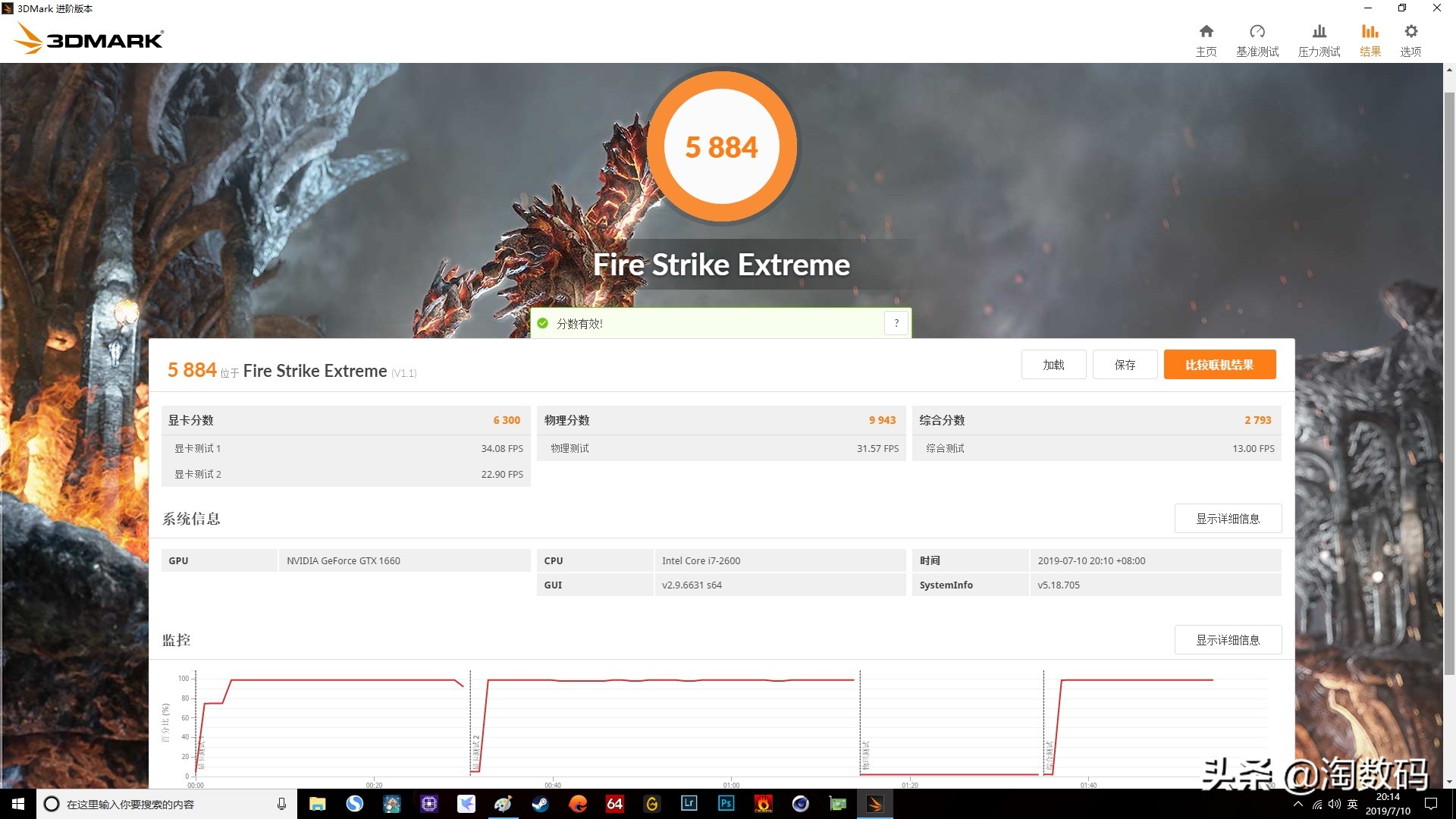Image resolution: width=1456 pixels, height=819 pixels.
Task: Expand 系统信息 with 显示详细信息
Action: (x=1228, y=518)
